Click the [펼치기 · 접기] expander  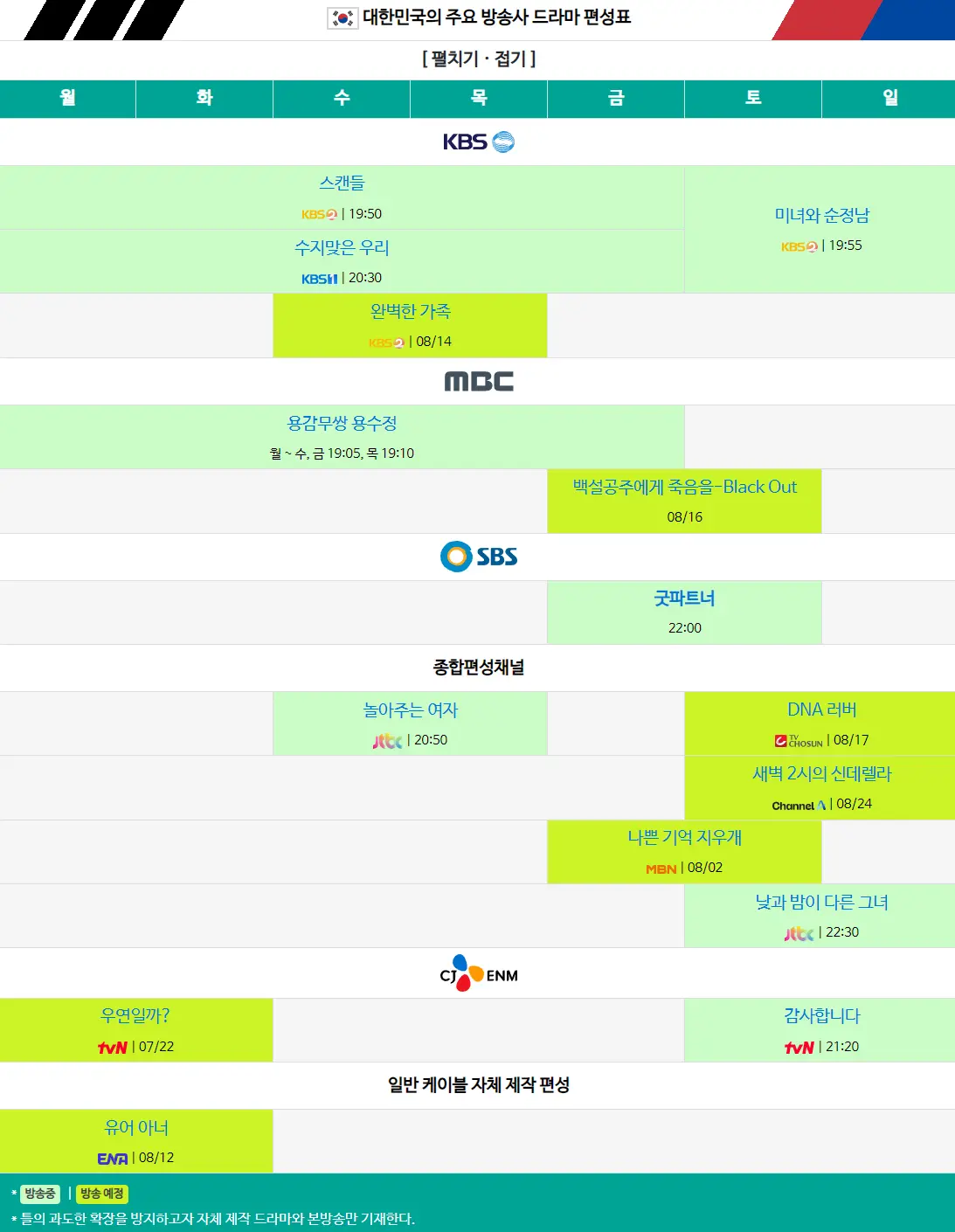[477, 60]
